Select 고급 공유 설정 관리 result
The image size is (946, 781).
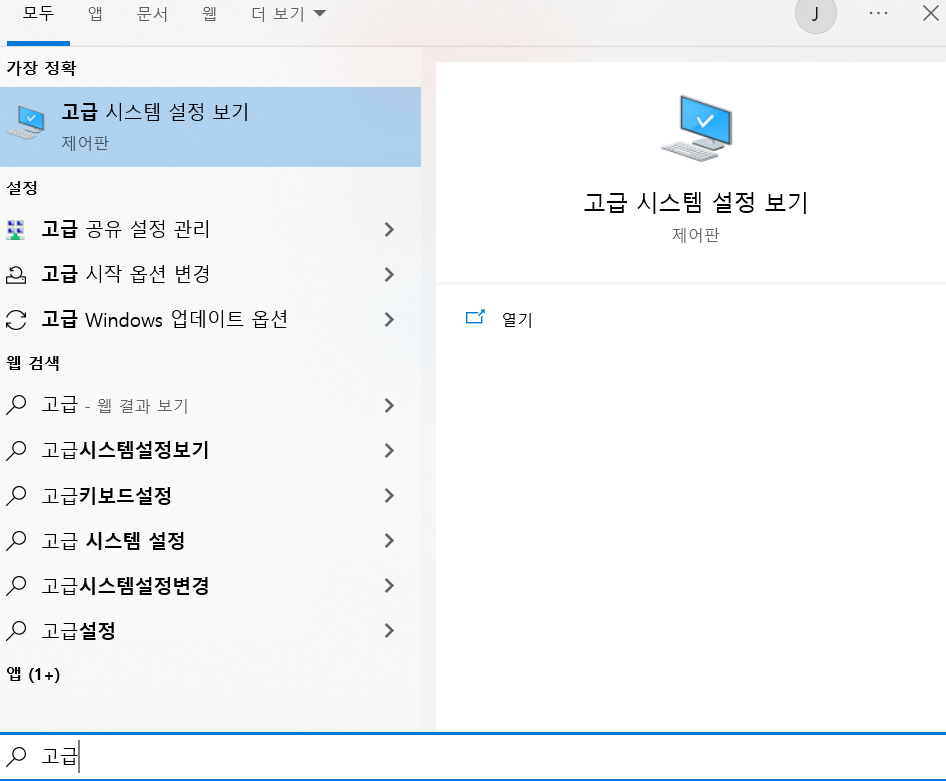click(x=210, y=229)
